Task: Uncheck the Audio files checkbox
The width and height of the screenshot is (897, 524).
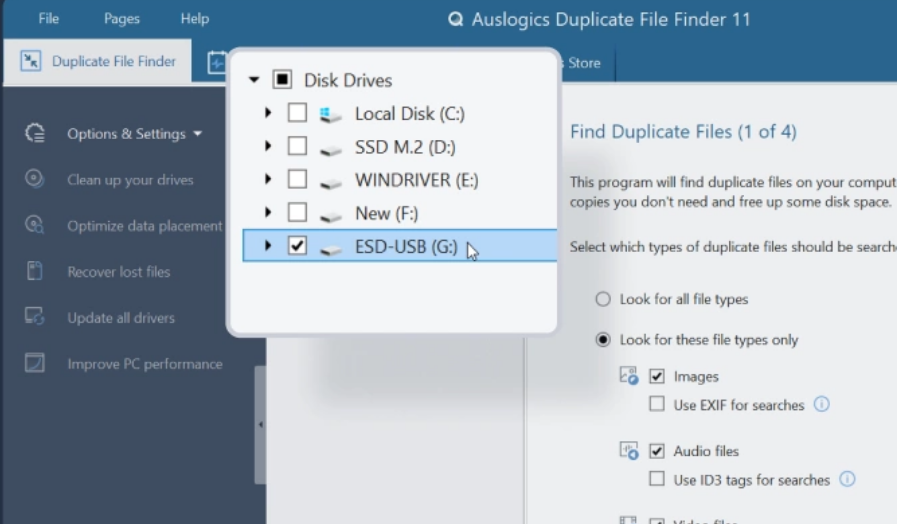Action: click(657, 451)
